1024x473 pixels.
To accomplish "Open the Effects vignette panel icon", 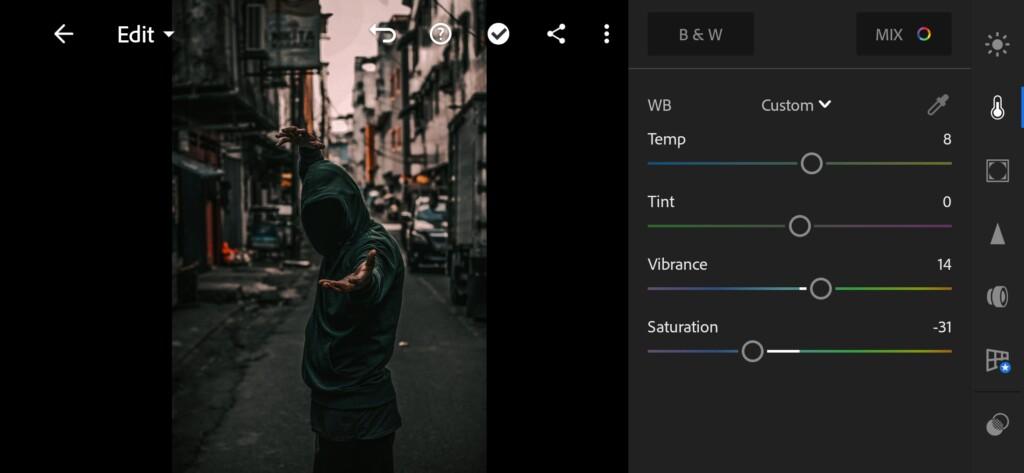I will [997, 171].
